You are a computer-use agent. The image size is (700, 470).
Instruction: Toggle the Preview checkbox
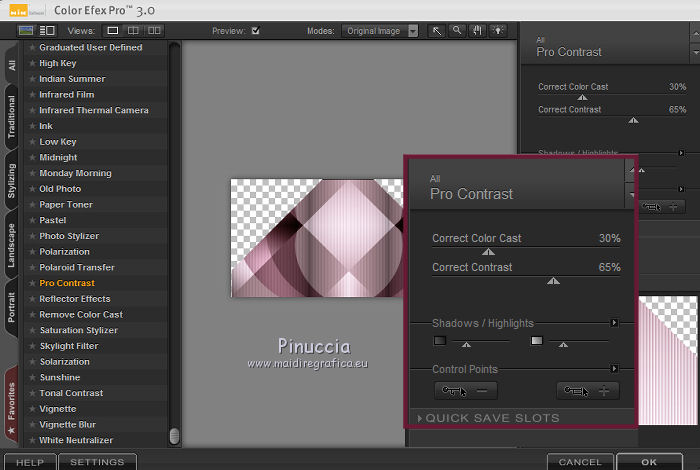(x=256, y=31)
